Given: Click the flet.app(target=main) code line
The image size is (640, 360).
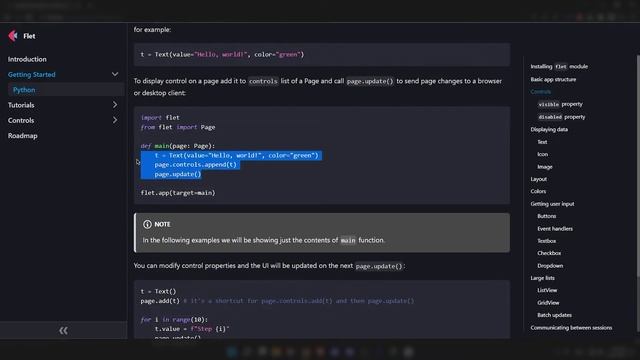Looking at the screenshot, I should click(178, 193).
